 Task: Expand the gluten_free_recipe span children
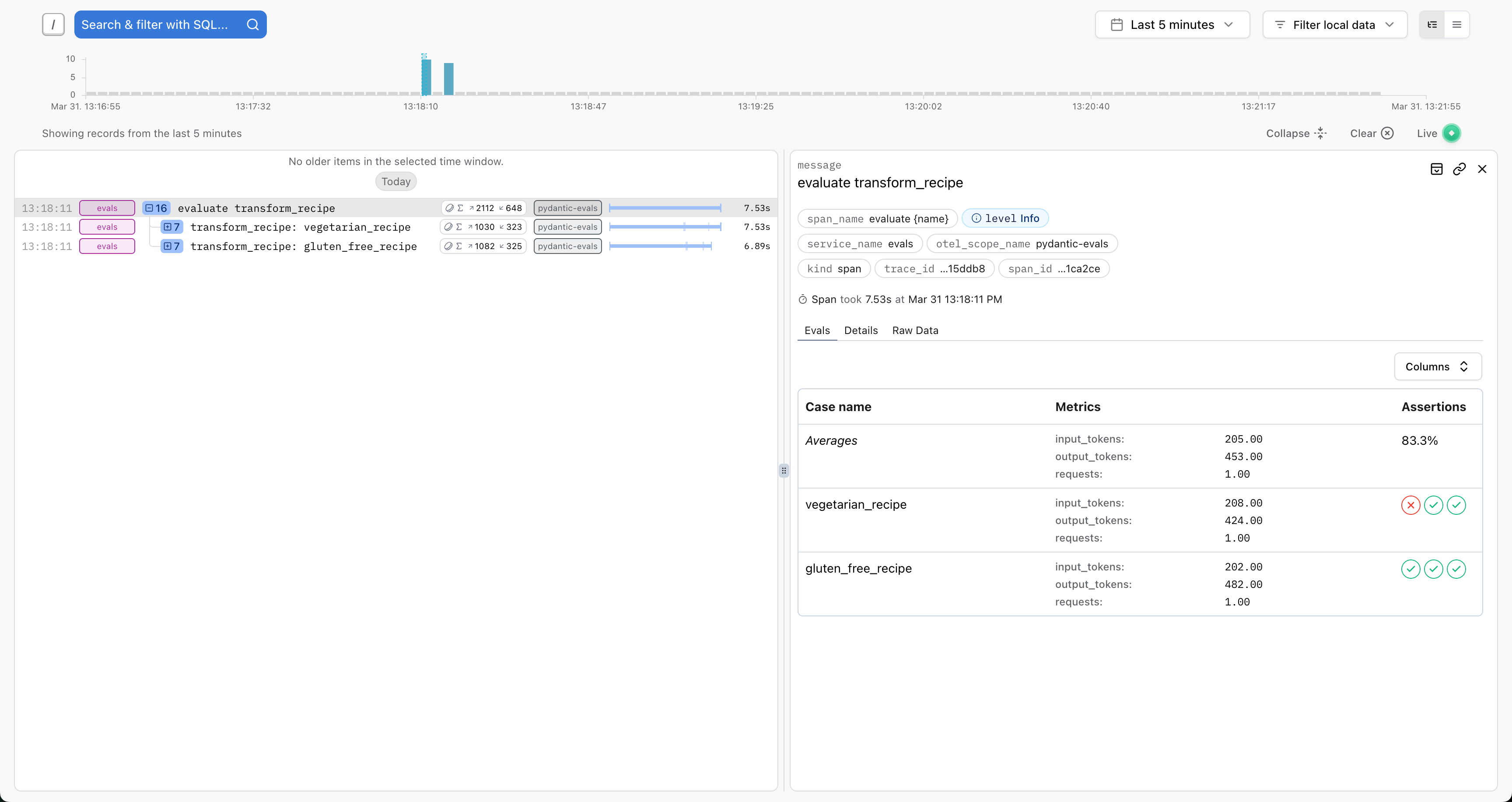[x=168, y=246]
